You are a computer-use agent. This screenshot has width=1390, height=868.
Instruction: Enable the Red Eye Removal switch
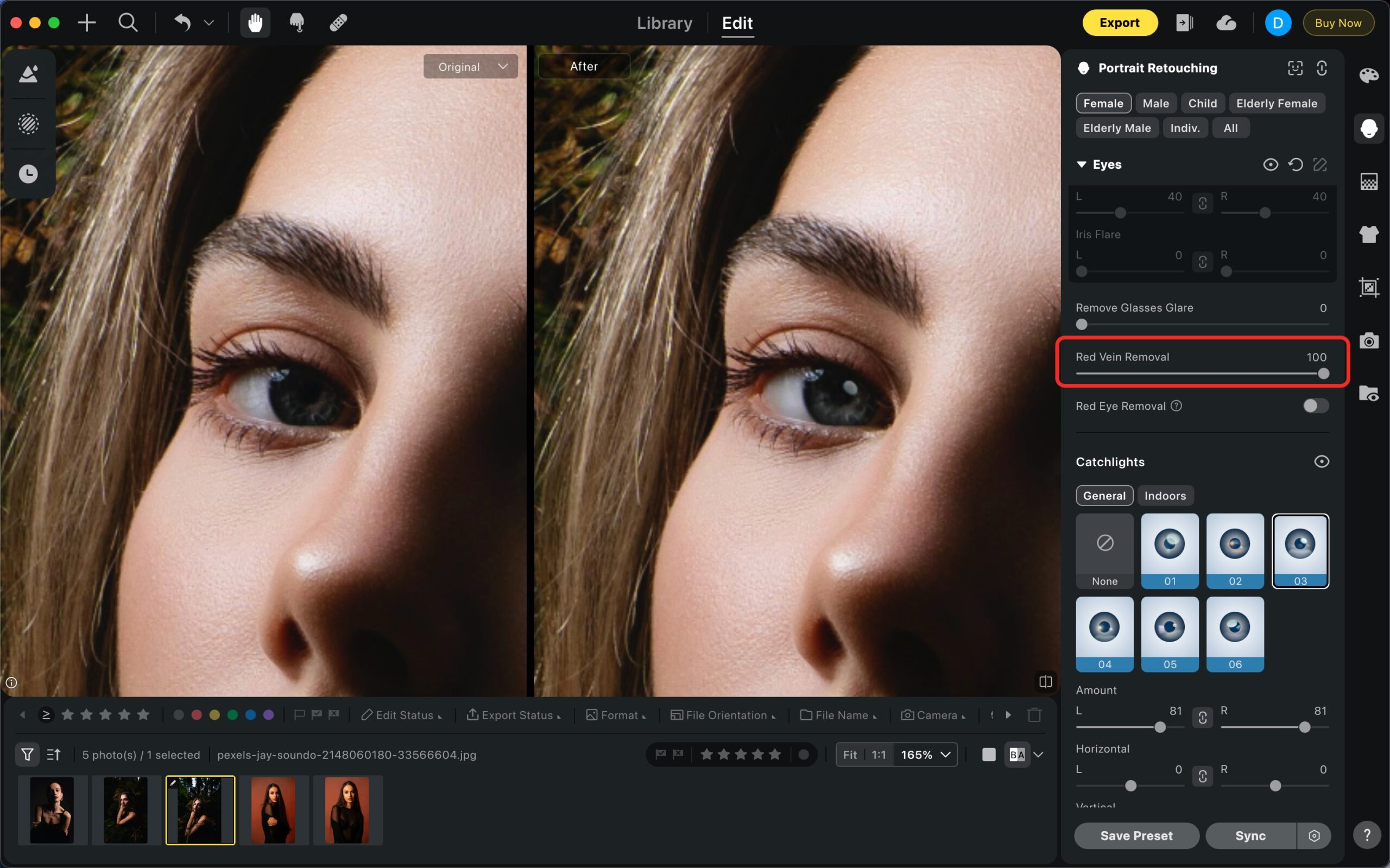1316,406
